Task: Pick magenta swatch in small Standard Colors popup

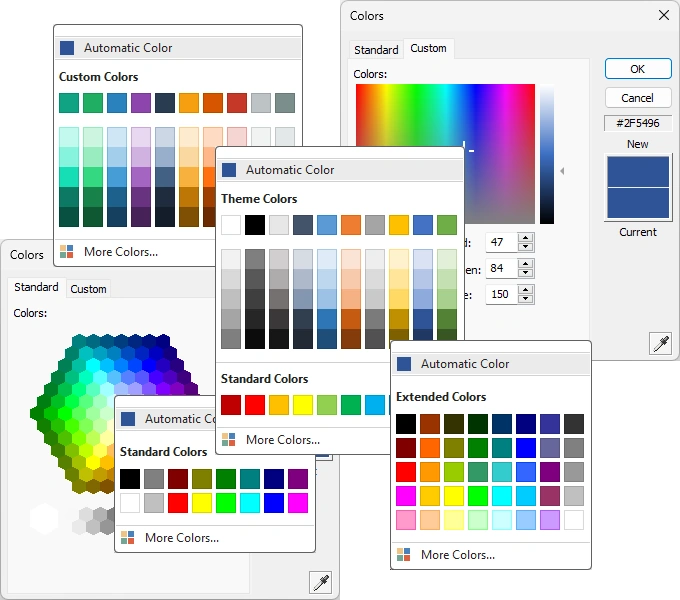Action: (x=298, y=503)
